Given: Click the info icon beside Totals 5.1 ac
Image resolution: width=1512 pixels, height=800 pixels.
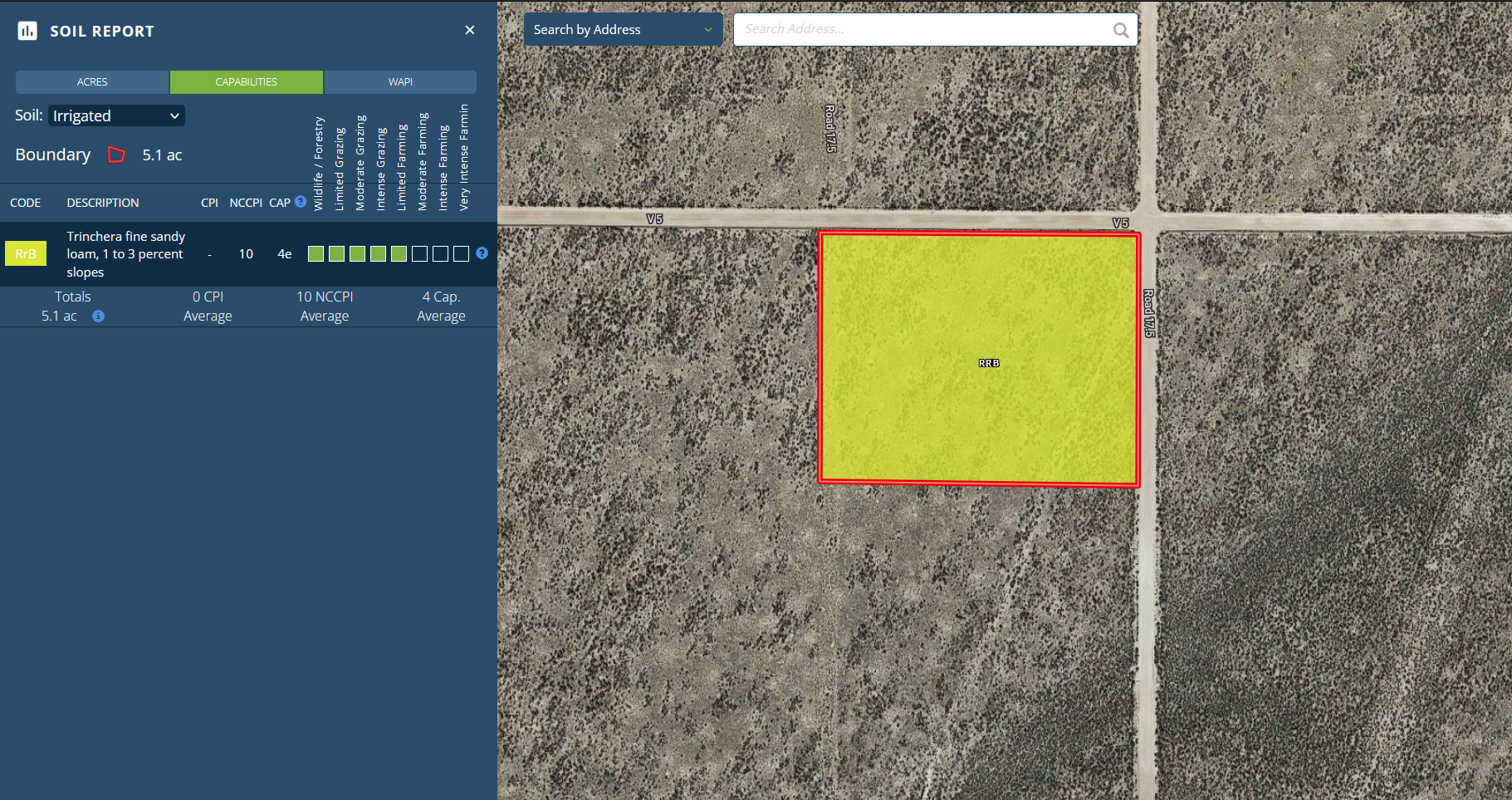Looking at the screenshot, I should 98,317.
